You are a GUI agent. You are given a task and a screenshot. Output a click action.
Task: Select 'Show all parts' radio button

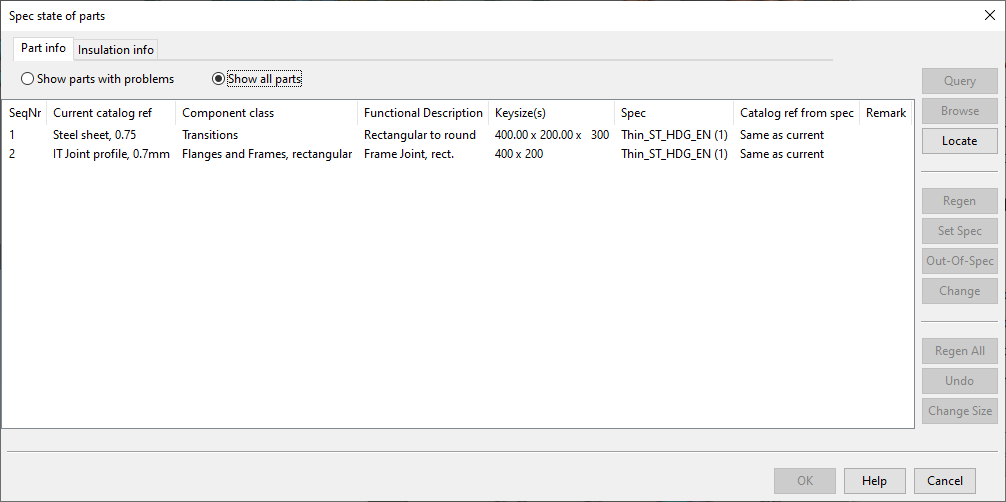click(218, 79)
